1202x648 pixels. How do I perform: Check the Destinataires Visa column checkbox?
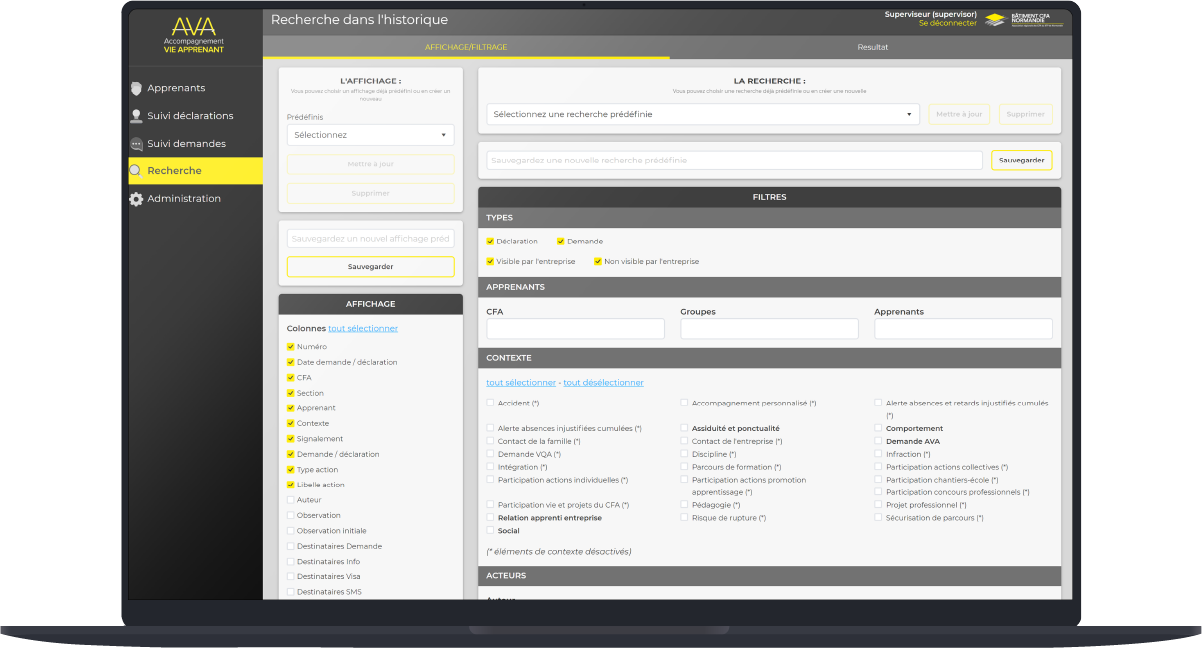[x=290, y=577]
